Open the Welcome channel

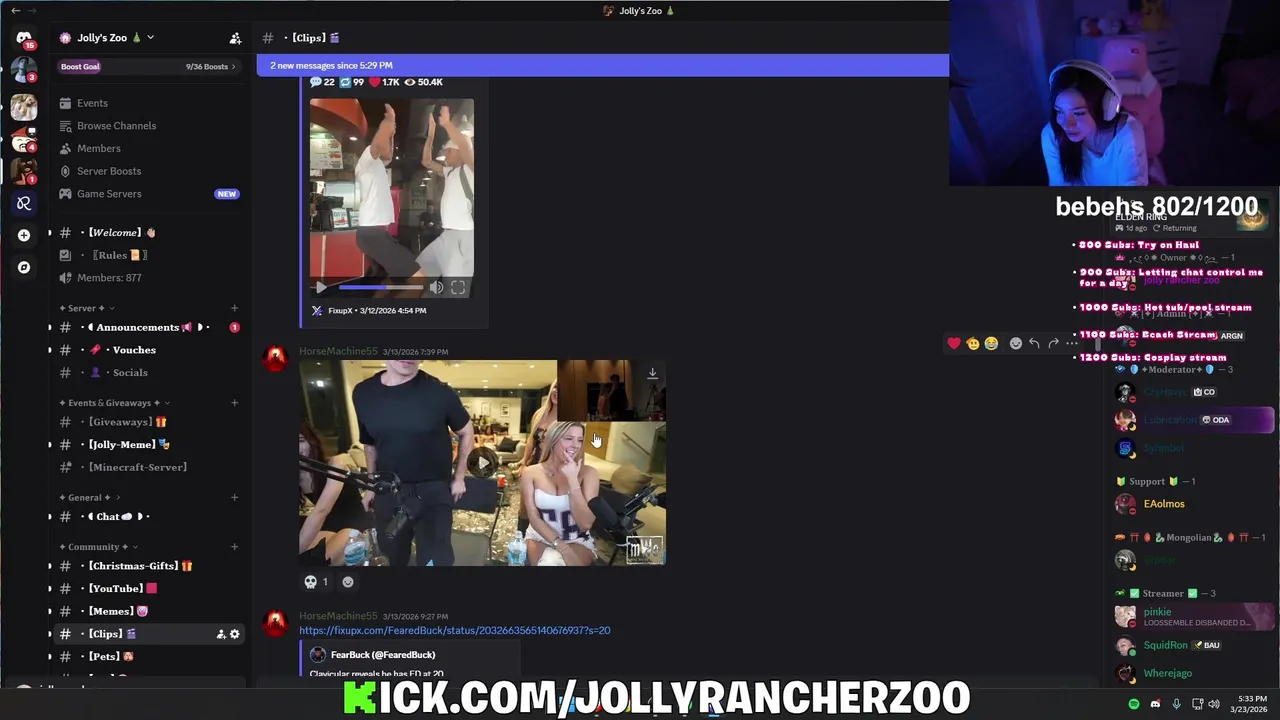pyautogui.click(x=148, y=232)
